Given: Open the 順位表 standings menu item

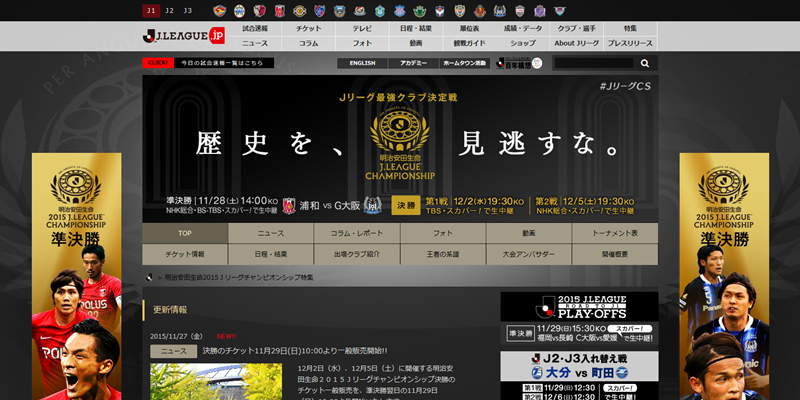Looking at the screenshot, I should [x=469, y=29].
